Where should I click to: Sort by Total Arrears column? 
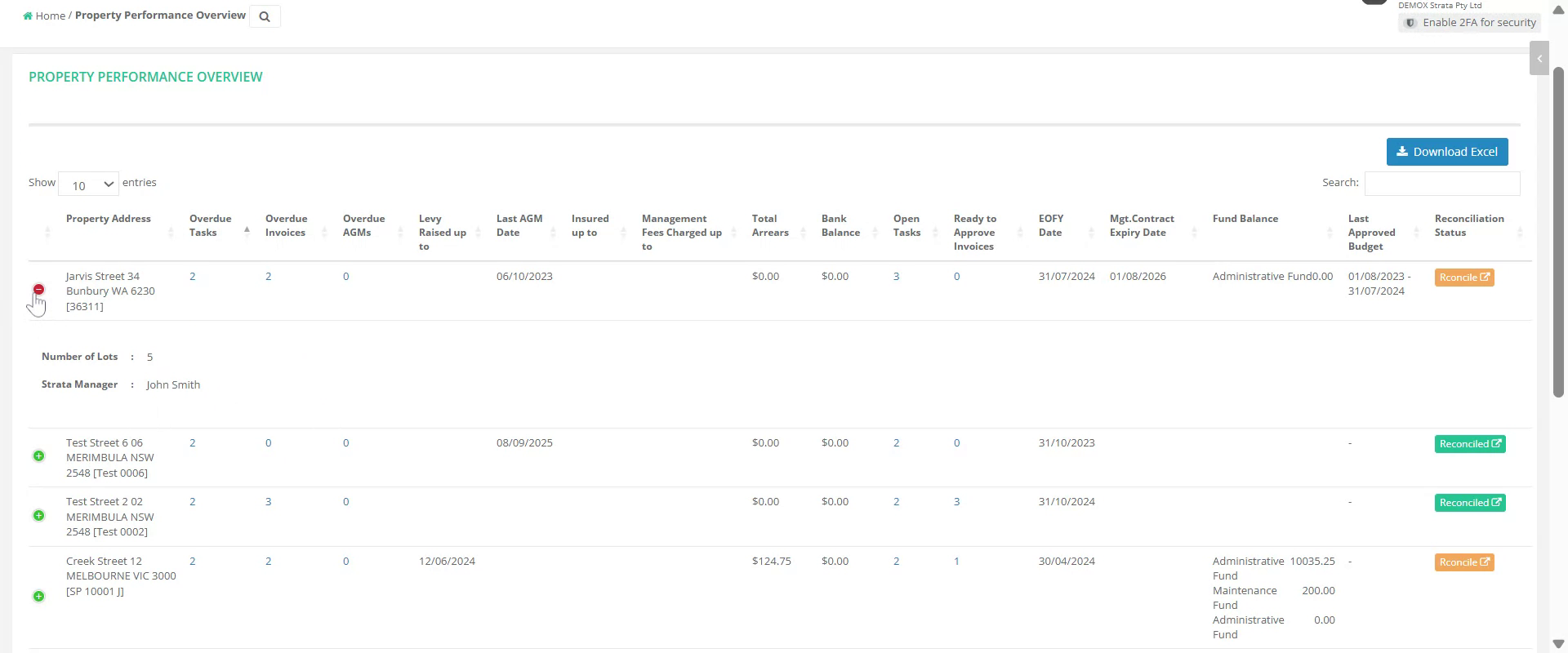tap(770, 225)
